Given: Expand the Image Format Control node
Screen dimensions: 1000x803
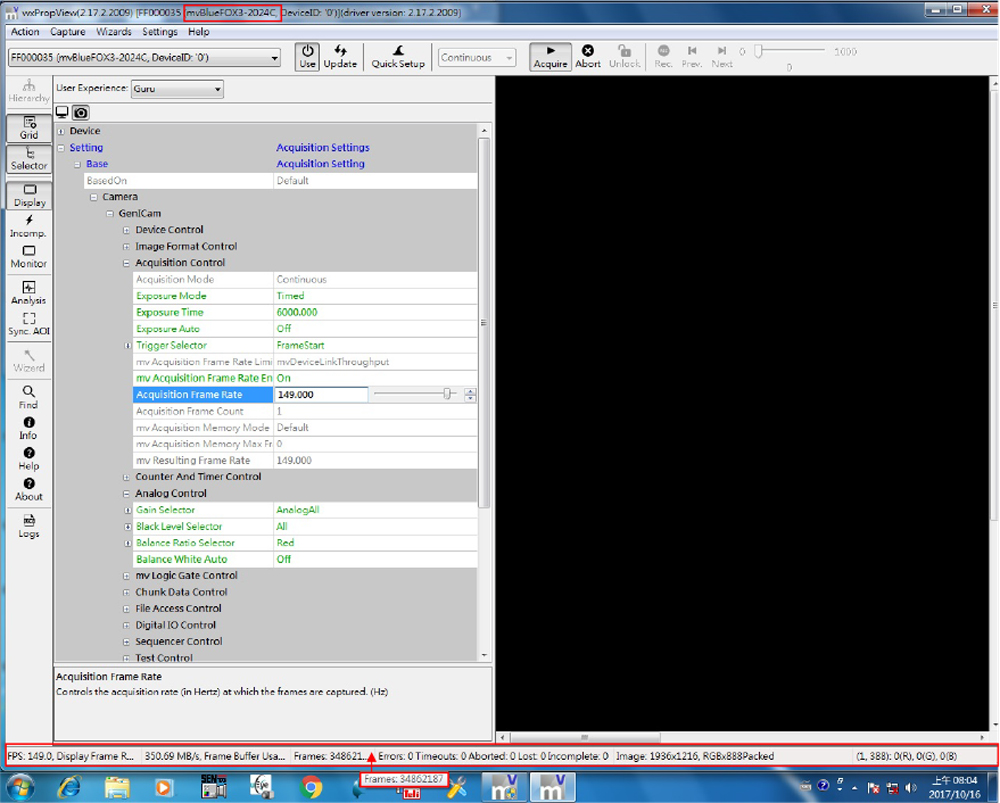Looking at the screenshot, I should pos(127,246).
